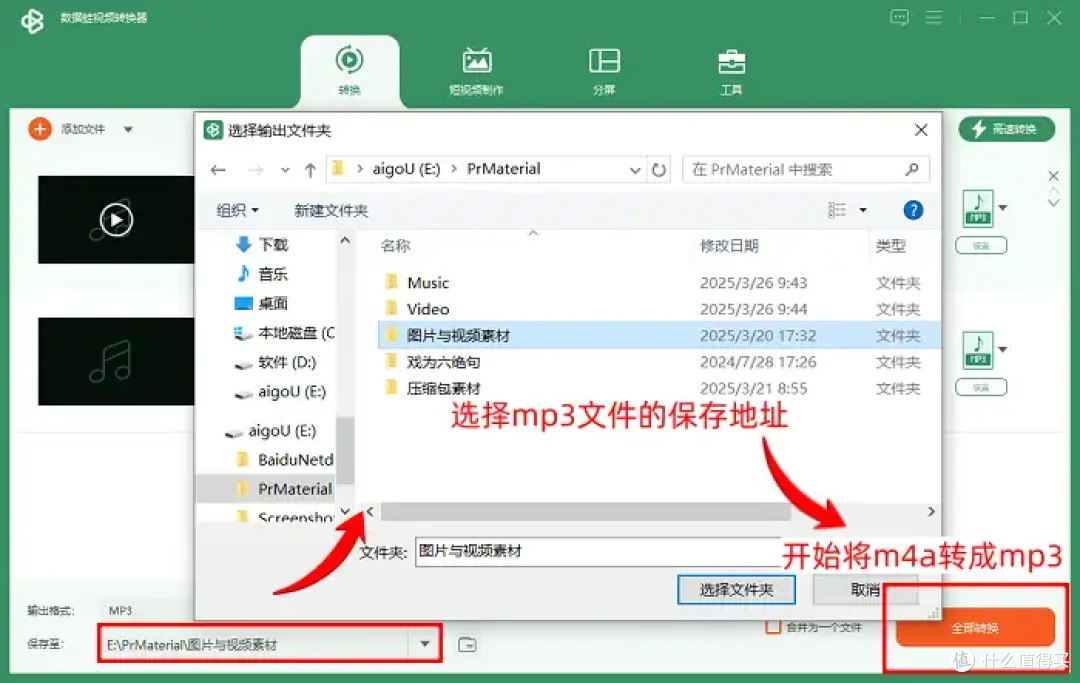Expand the second file's format dropdown arrow
The width and height of the screenshot is (1080, 683).
click(1003, 349)
